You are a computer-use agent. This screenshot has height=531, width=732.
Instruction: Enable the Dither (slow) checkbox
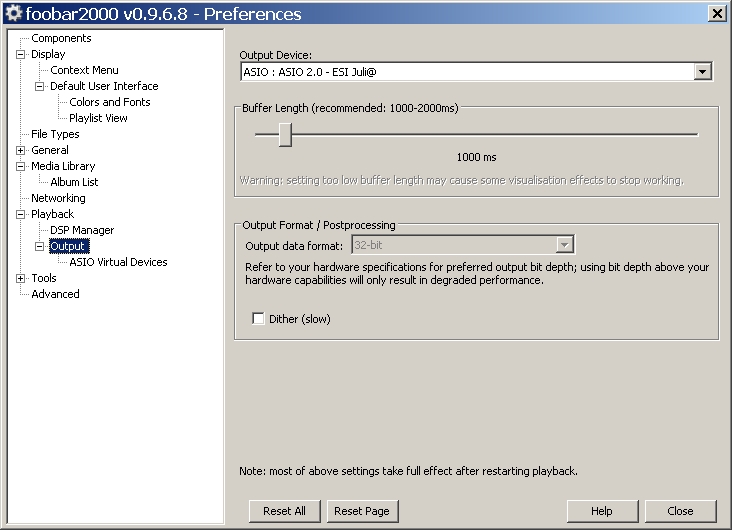[259, 319]
